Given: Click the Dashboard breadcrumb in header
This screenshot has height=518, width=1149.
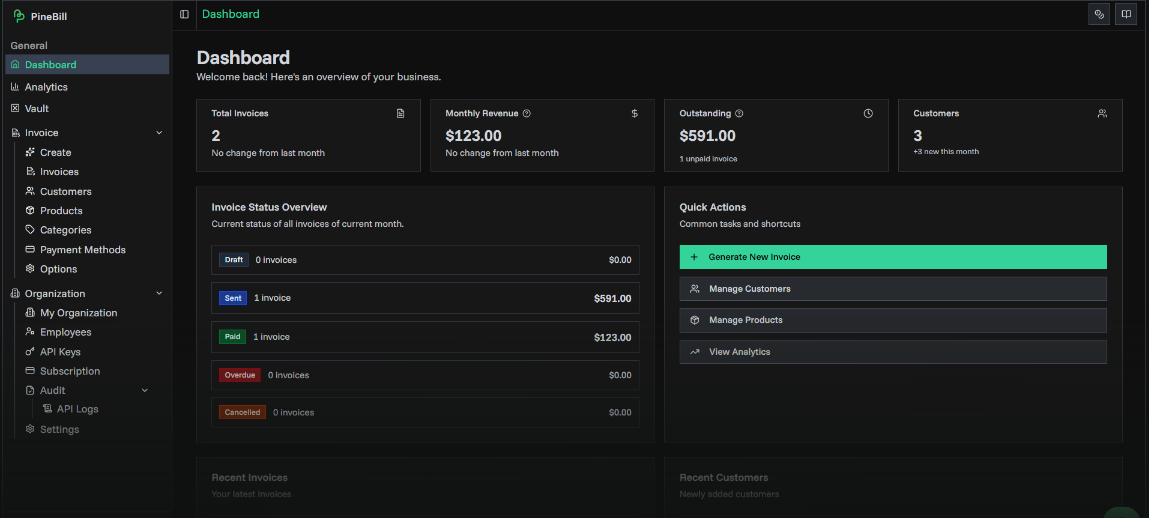Looking at the screenshot, I should (230, 14).
